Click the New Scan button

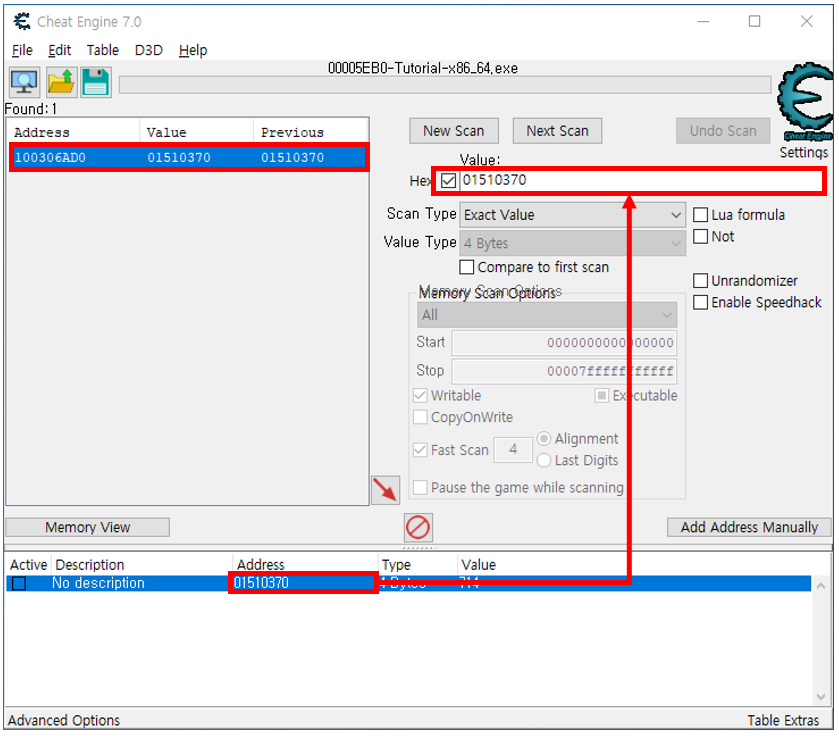click(x=454, y=131)
